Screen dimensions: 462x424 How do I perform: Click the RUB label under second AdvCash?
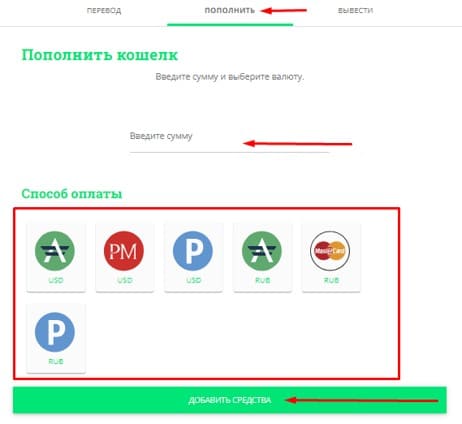coord(263,280)
